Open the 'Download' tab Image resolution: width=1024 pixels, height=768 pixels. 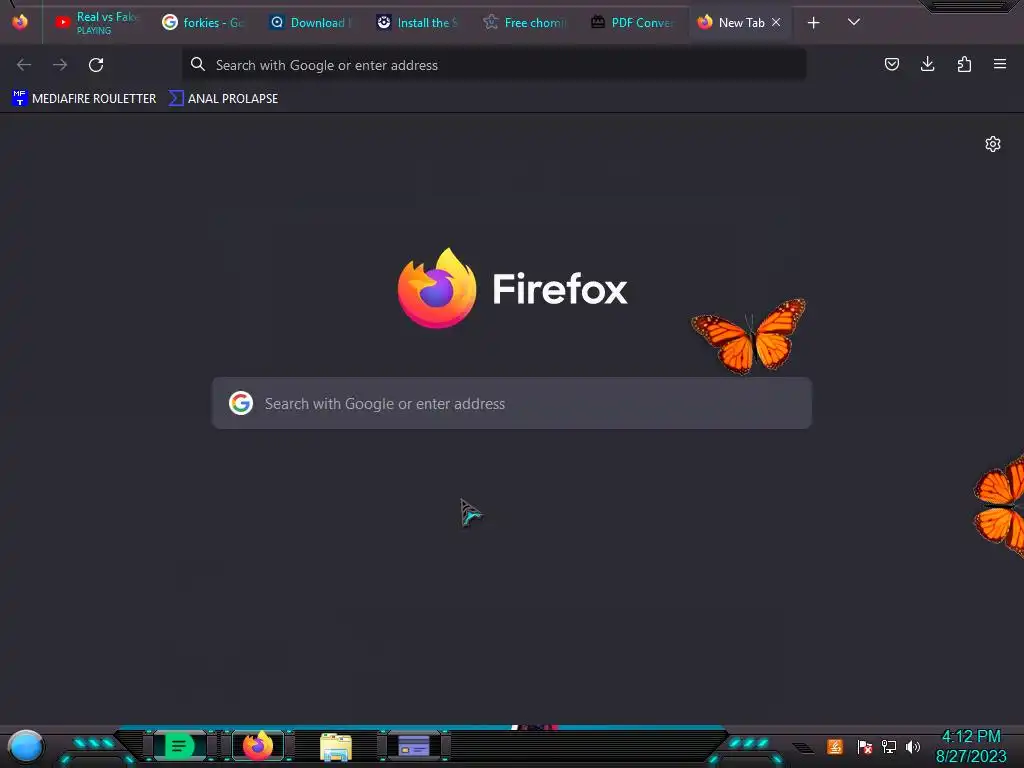tap(311, 22)
